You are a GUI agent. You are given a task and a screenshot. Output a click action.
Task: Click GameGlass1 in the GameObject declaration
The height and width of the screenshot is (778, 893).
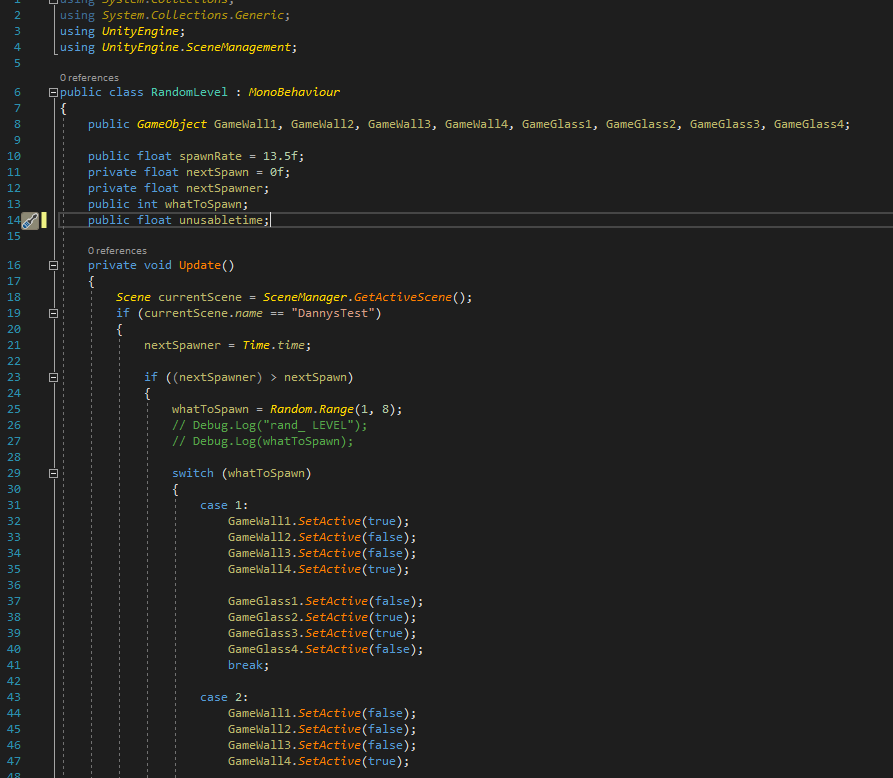point(556,124)
